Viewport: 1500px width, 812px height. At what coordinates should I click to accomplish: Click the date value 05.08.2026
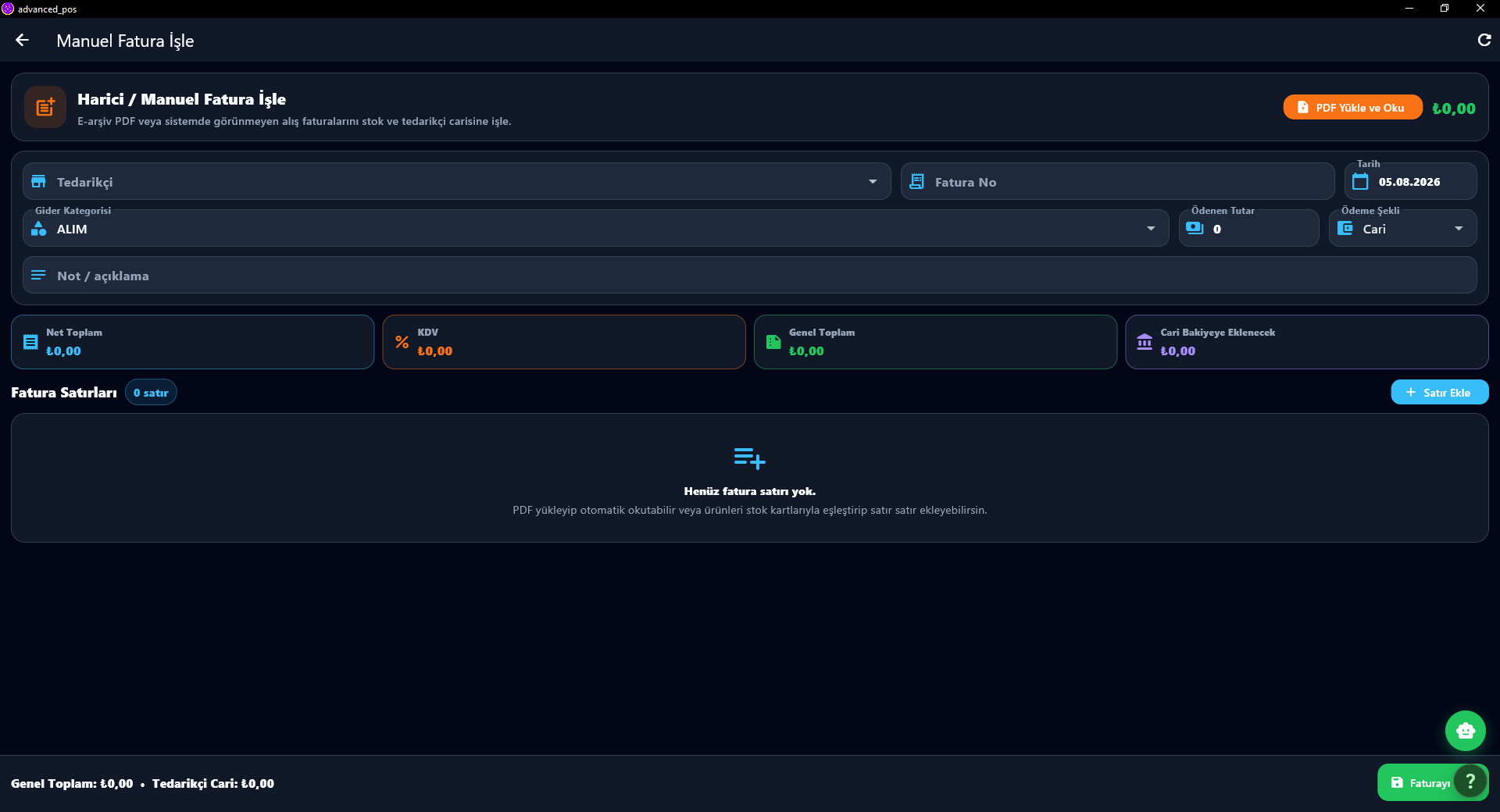[1409, 182]
